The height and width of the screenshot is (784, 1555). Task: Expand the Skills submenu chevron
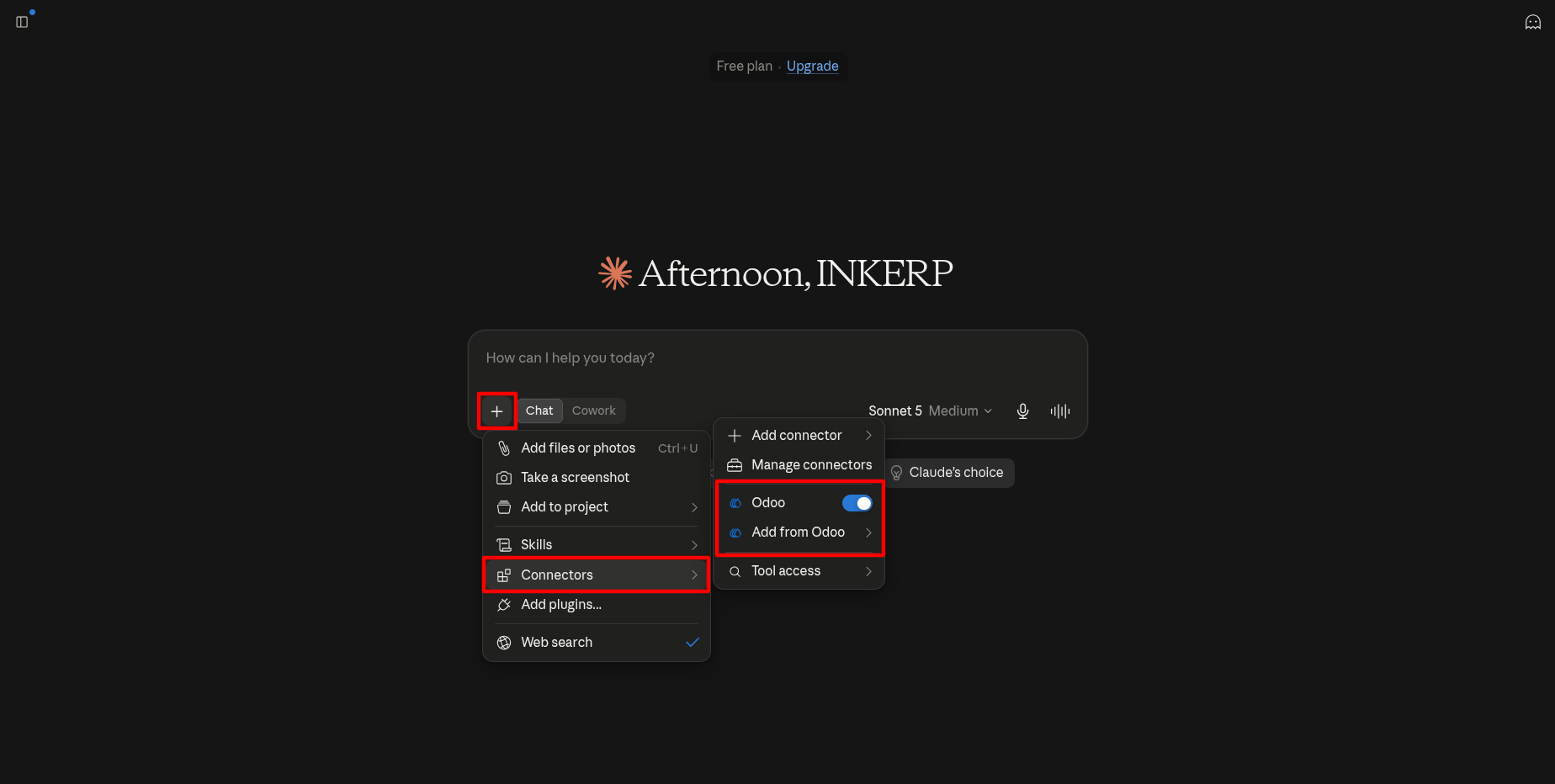coord(694,545)
